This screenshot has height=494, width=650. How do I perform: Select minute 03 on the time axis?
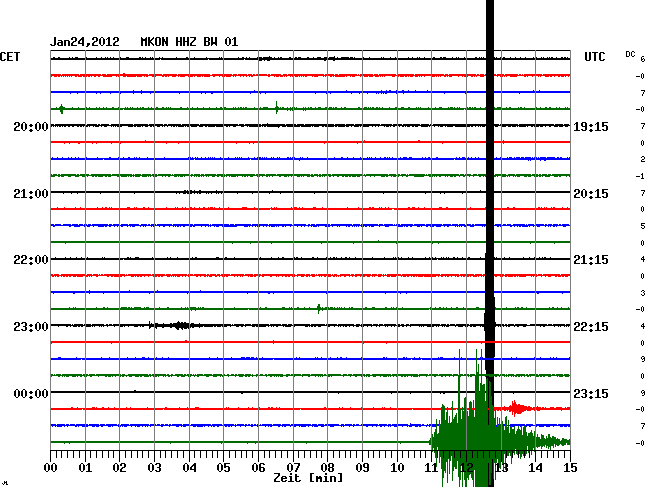click(154, 468)
